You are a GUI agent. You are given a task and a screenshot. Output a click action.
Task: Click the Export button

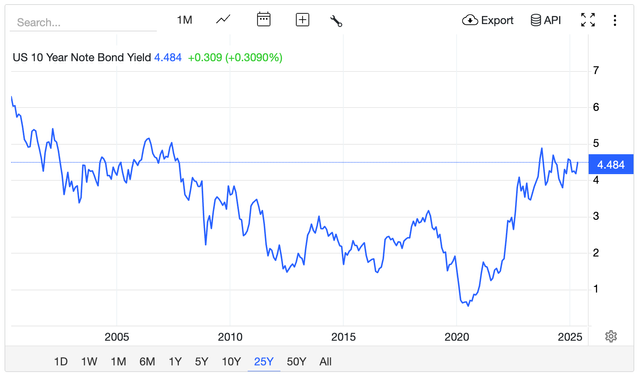coord(488,20)
